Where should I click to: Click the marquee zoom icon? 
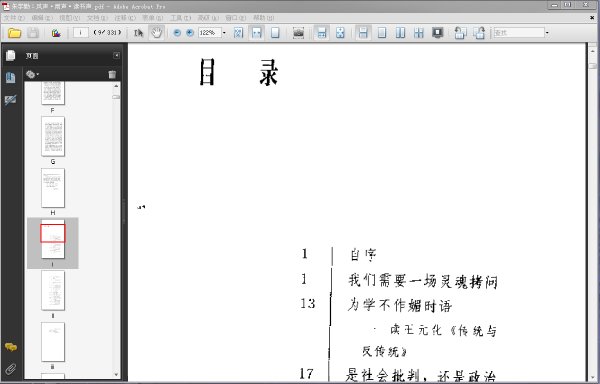tap(238, 33)
